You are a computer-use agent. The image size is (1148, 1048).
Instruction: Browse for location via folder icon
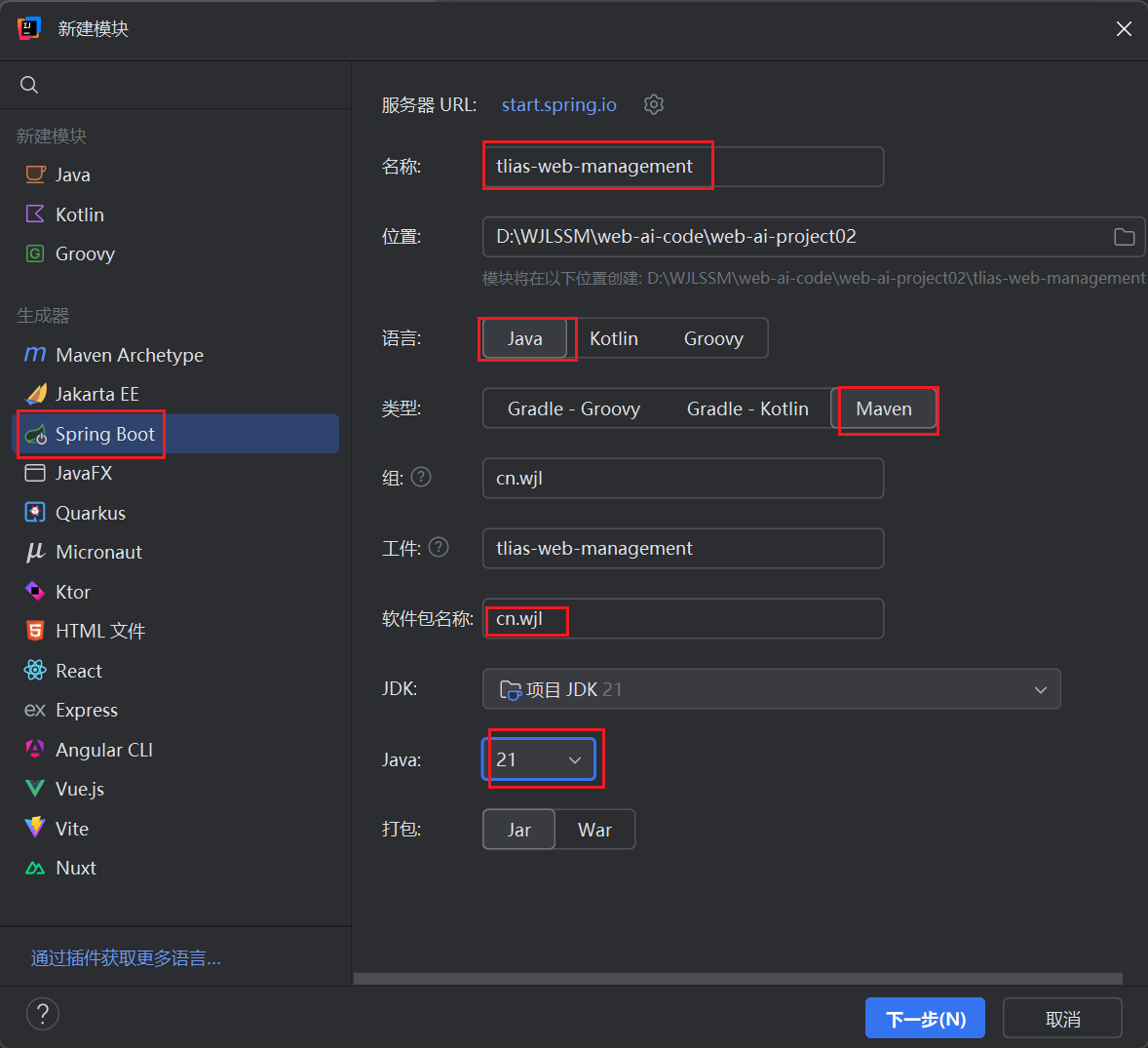pyautogui.click(x=1125, y=237)
